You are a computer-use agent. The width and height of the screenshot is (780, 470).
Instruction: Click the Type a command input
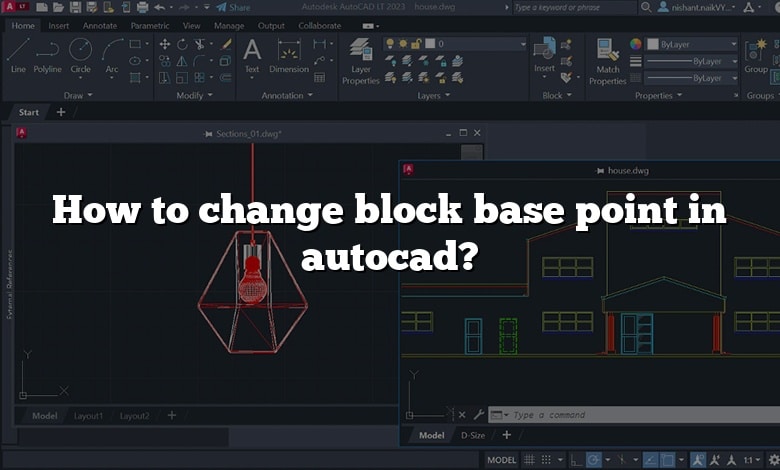[600, 415]
